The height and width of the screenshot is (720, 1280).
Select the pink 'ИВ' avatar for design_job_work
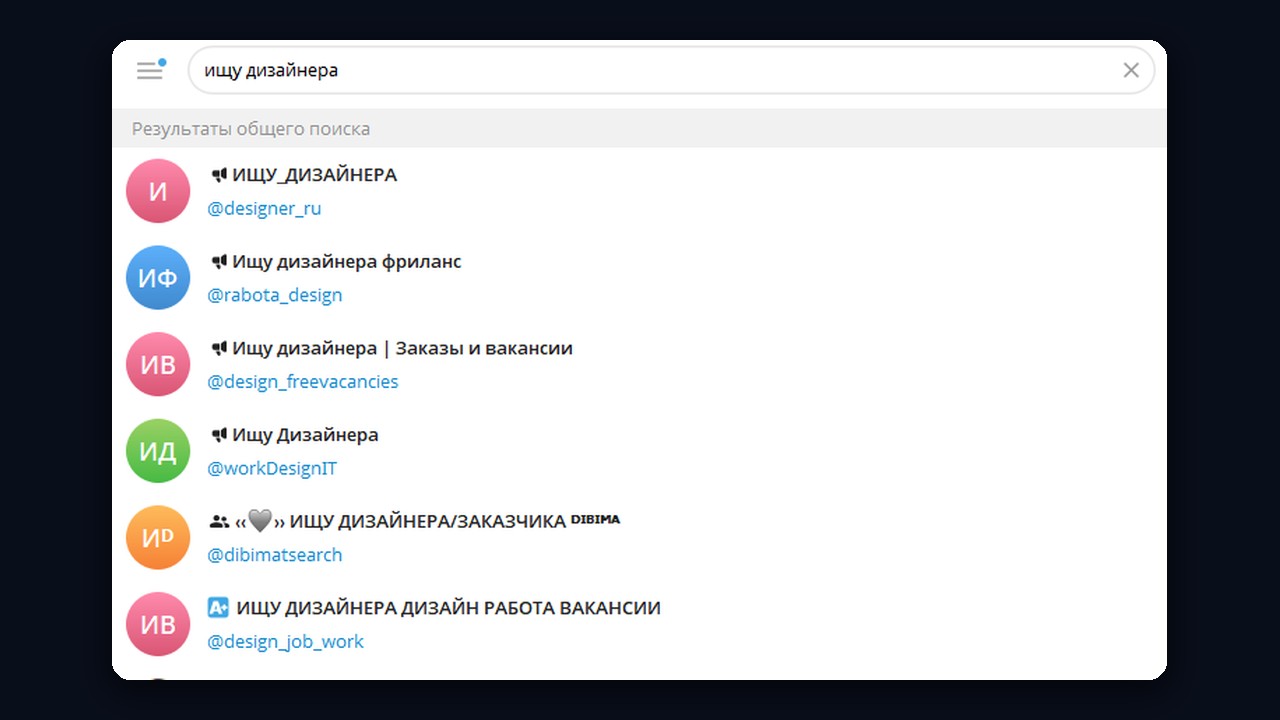158,624
